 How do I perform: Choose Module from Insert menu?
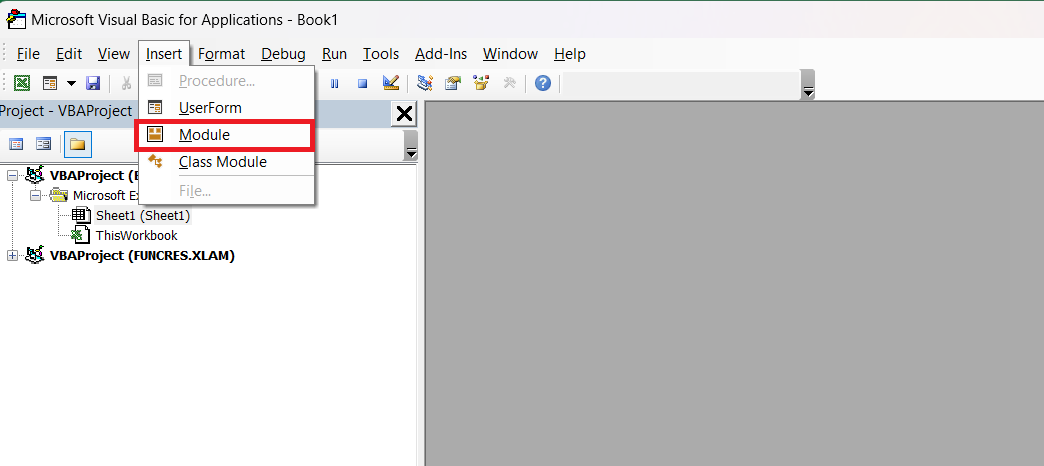pos(226,135)
